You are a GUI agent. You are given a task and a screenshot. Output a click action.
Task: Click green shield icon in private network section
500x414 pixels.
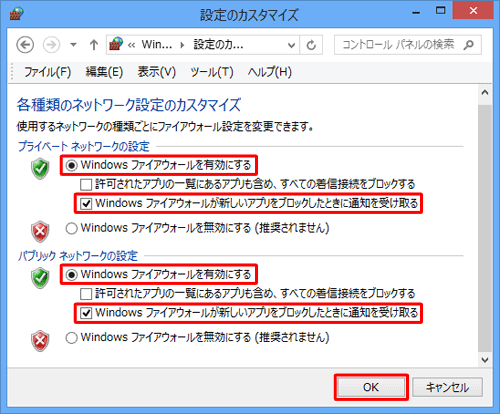(x=40, y=169)
